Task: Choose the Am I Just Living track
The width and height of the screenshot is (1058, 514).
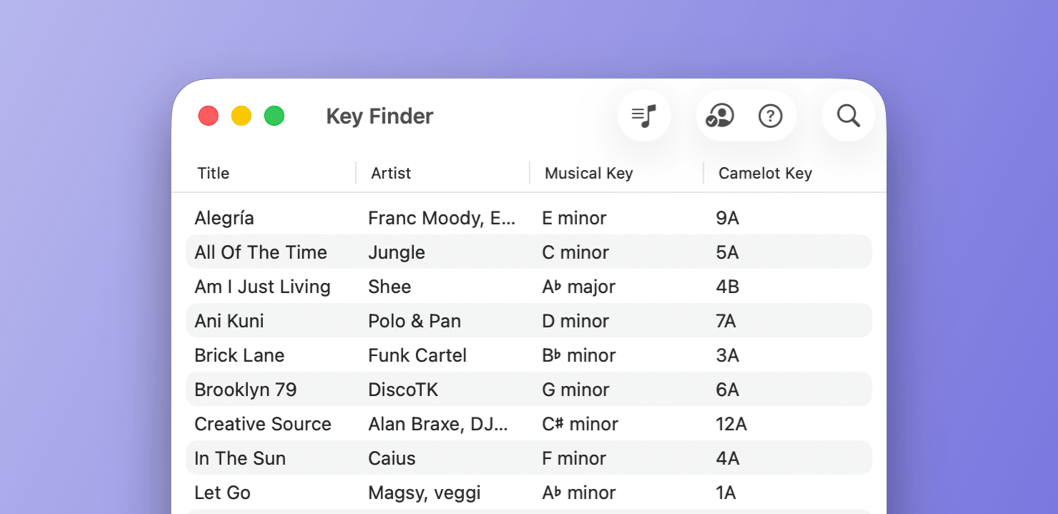Action: pyautogui.click(x=262, y=287)
